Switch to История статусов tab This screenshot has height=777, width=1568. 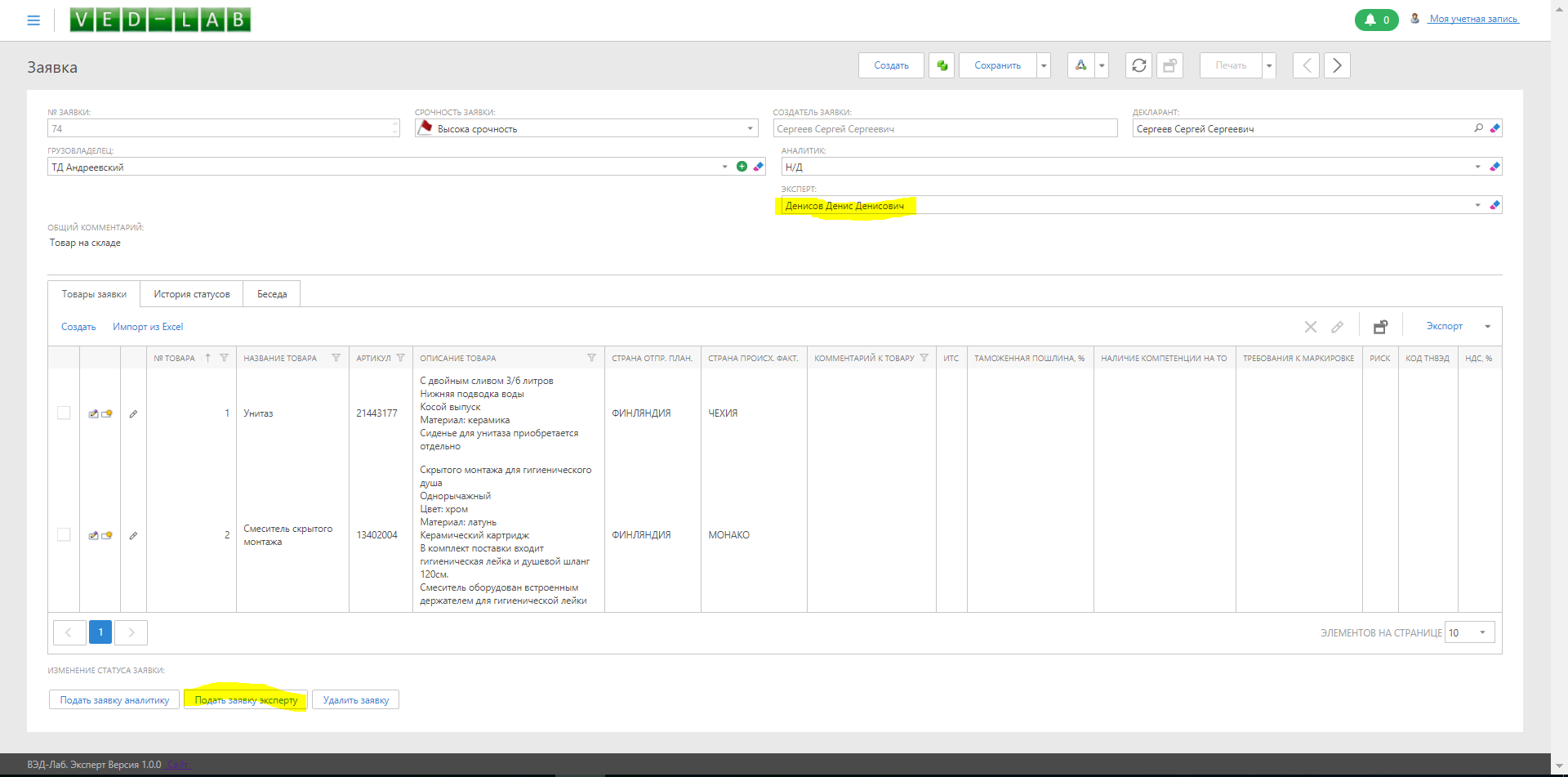tap(191, 294)
